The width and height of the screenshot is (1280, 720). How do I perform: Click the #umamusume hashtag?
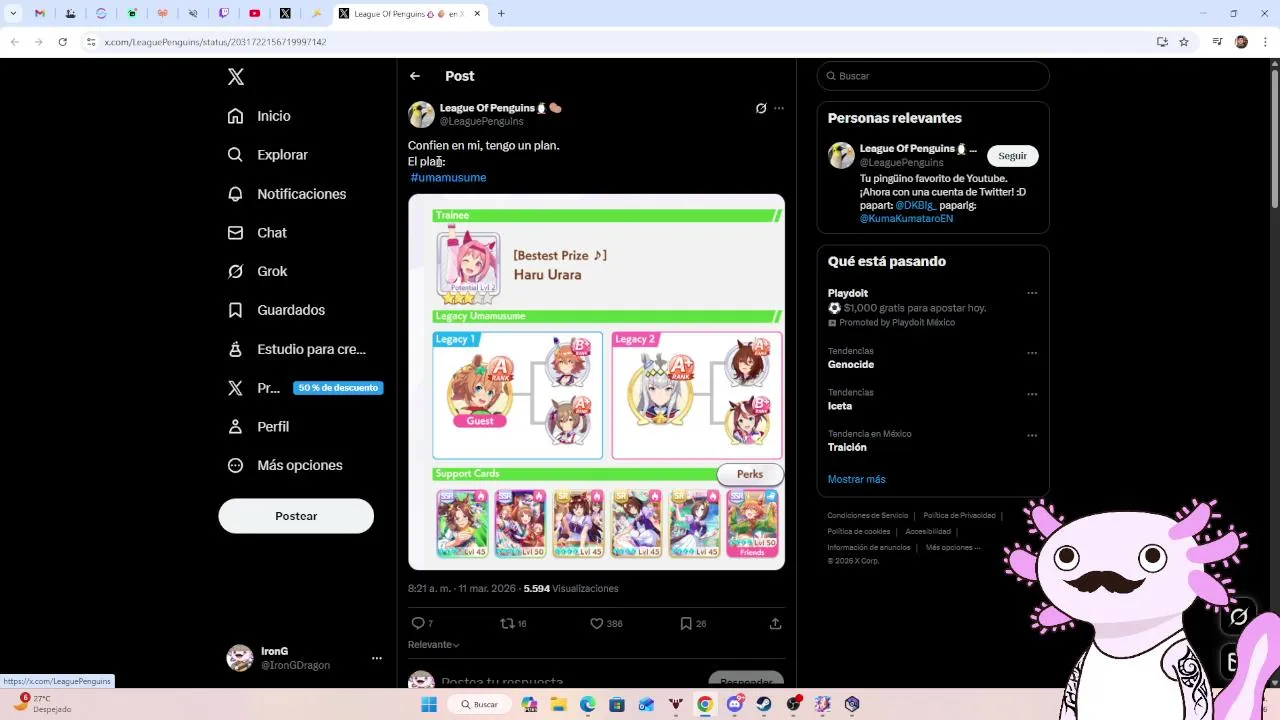(448, 177)
